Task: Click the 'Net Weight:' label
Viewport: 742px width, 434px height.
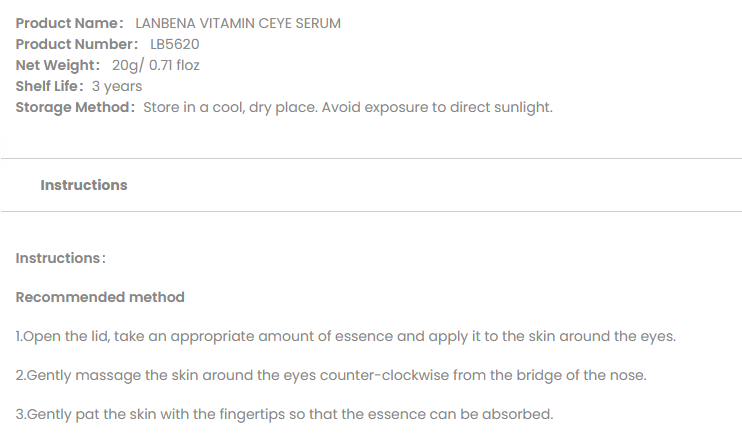Action: pyautogui.click(x=58, y=65)
